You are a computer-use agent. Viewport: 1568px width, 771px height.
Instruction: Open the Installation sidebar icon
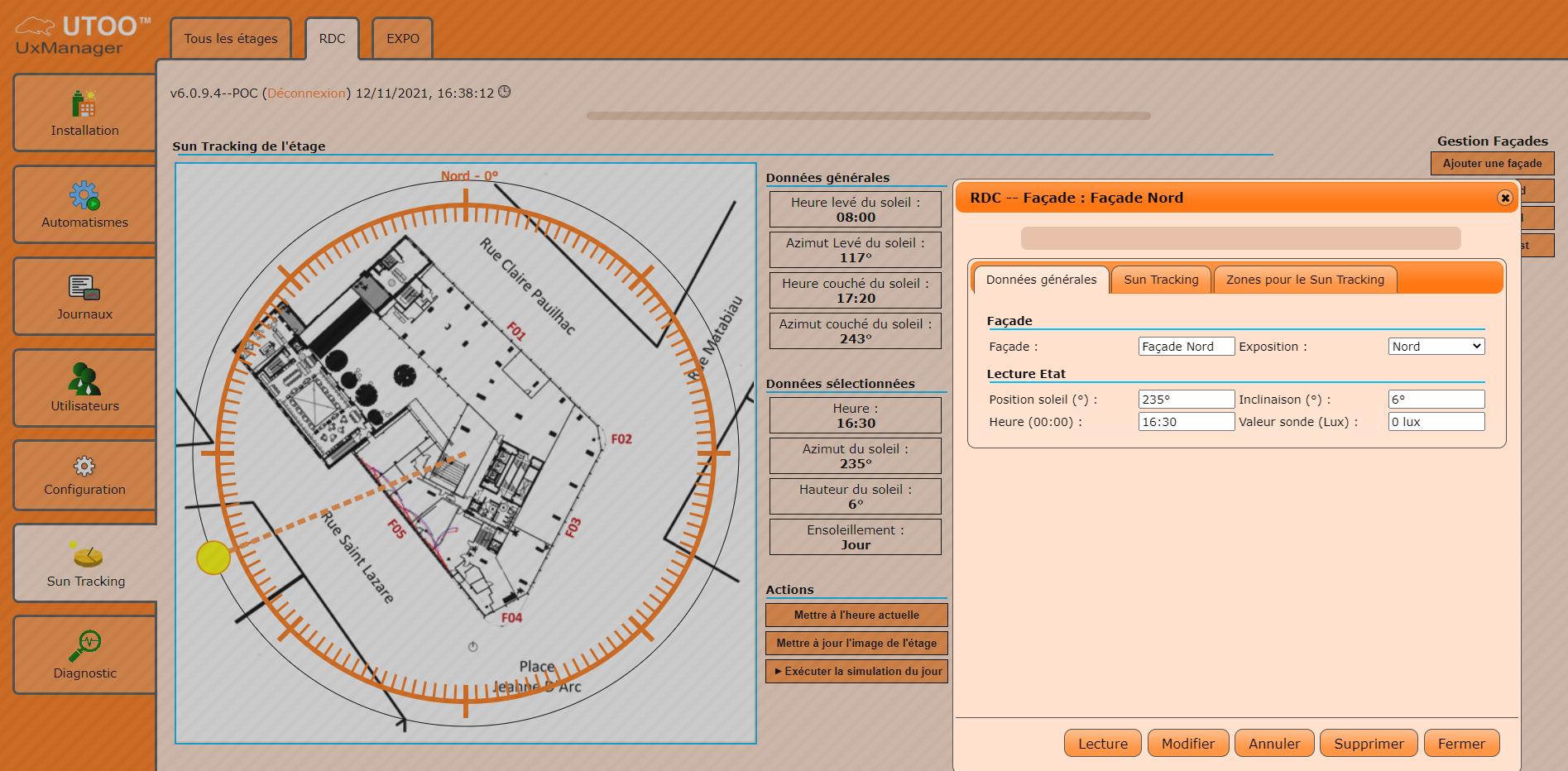pos(84,104)
